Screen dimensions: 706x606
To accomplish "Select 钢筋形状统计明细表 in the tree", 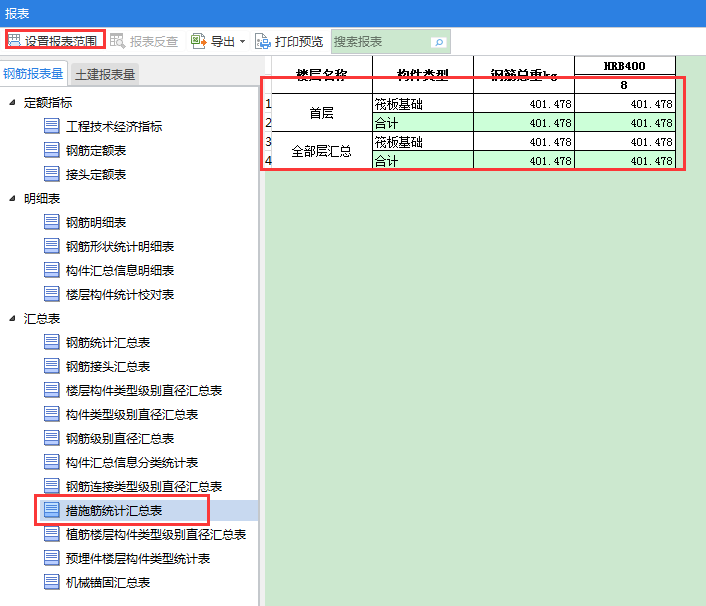I will click(120, 247).
